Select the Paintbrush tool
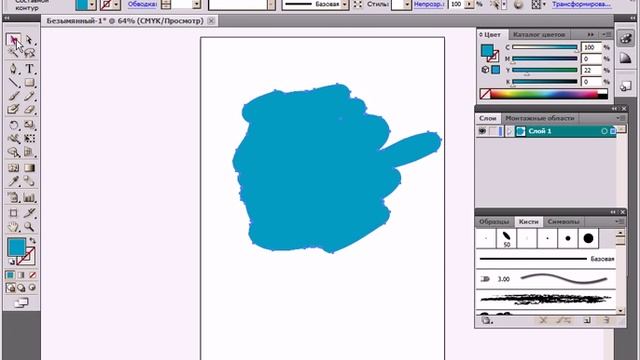The height and width of the screenshot is (360, 640). click(13, 96)
